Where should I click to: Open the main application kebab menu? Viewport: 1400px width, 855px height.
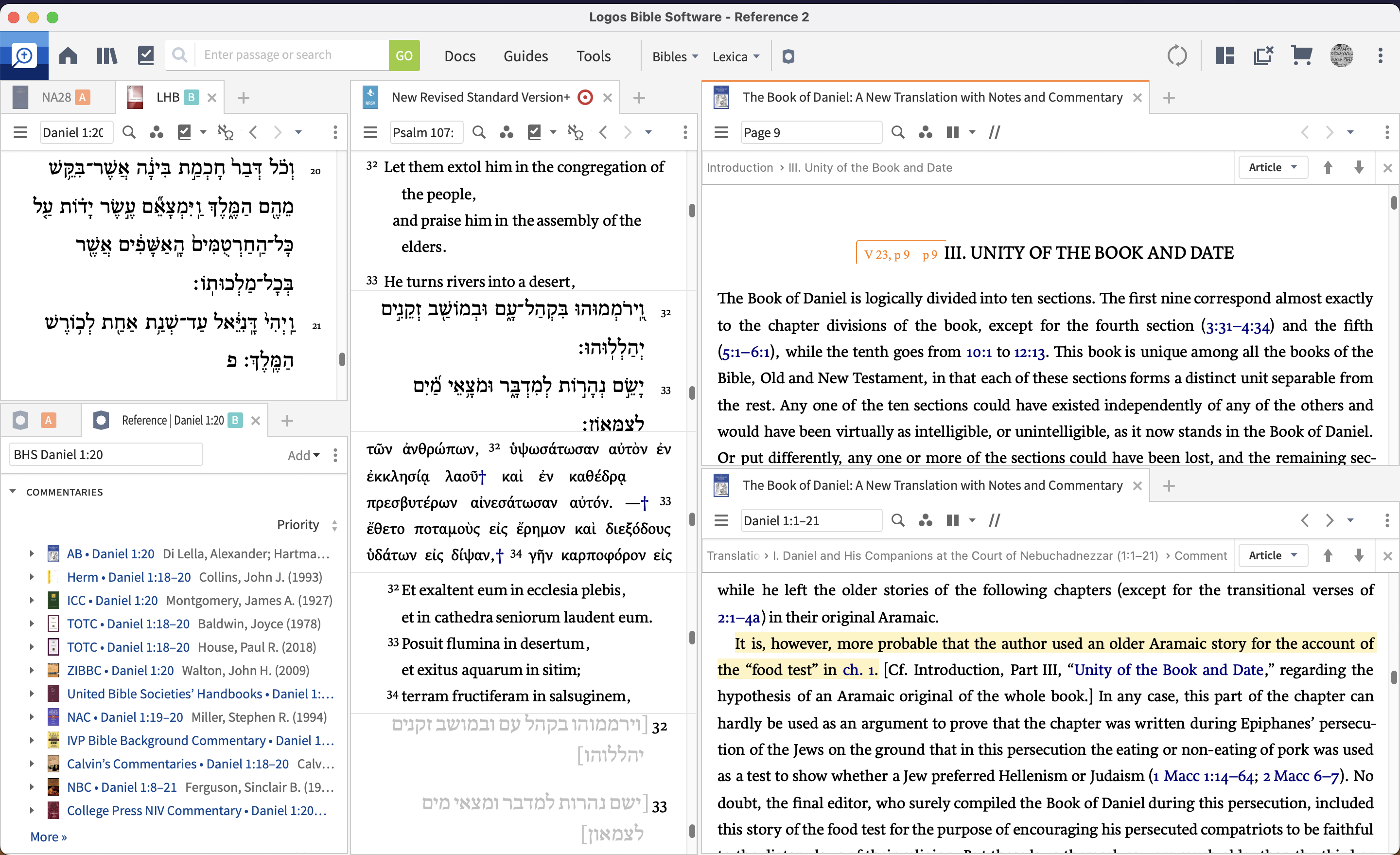pyautogui.click(x=1380, y=56)
